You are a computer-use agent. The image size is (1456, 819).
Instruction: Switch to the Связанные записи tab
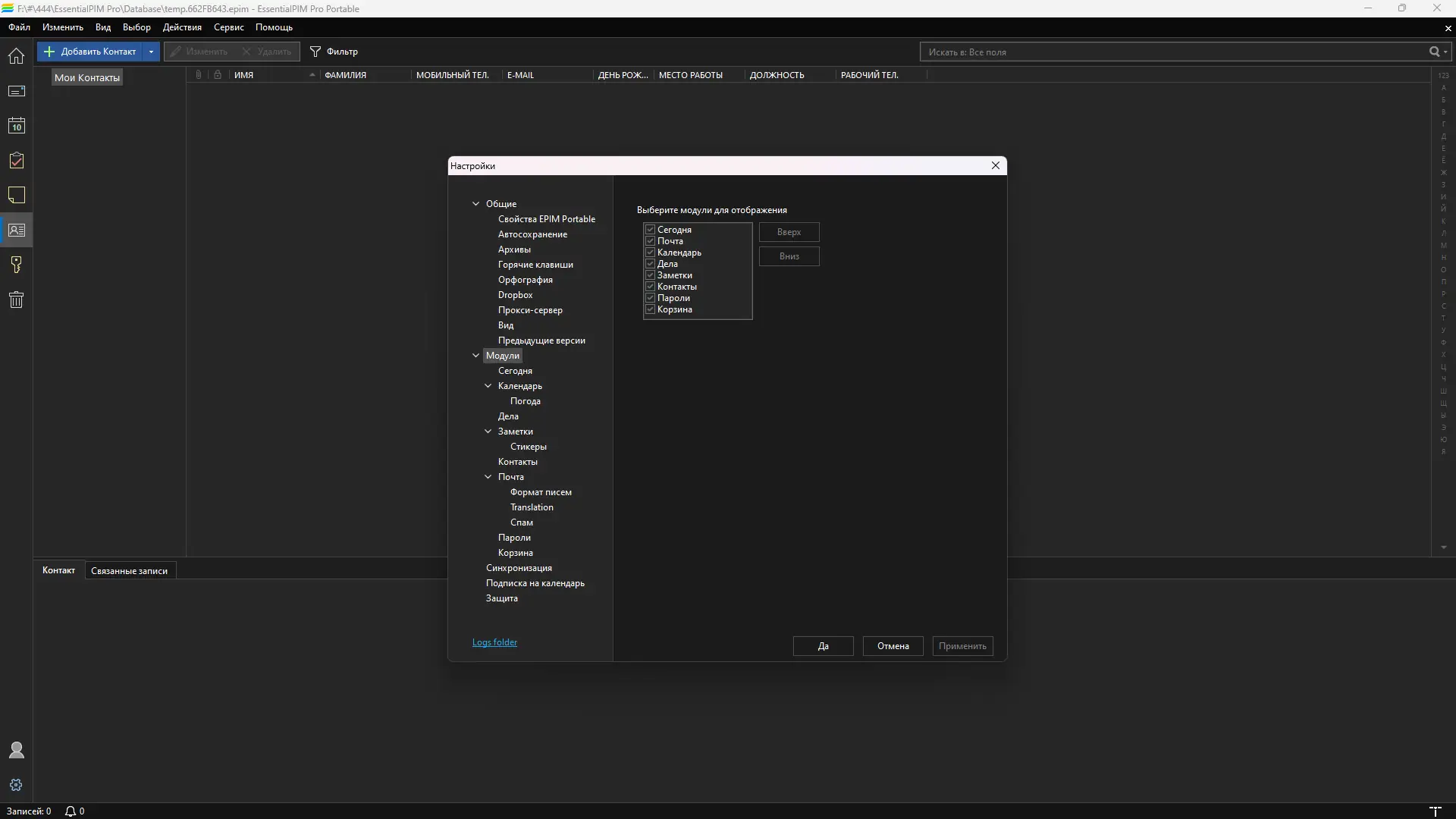[x=129, y=571]
